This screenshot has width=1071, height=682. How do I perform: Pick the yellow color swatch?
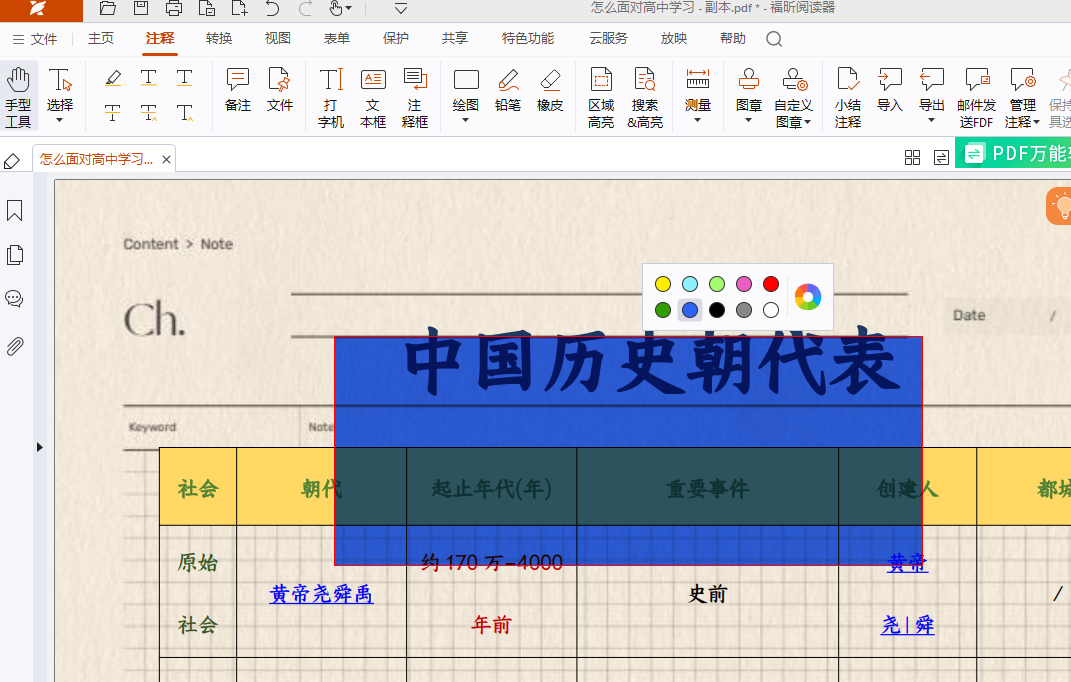(x=663, y=284)
